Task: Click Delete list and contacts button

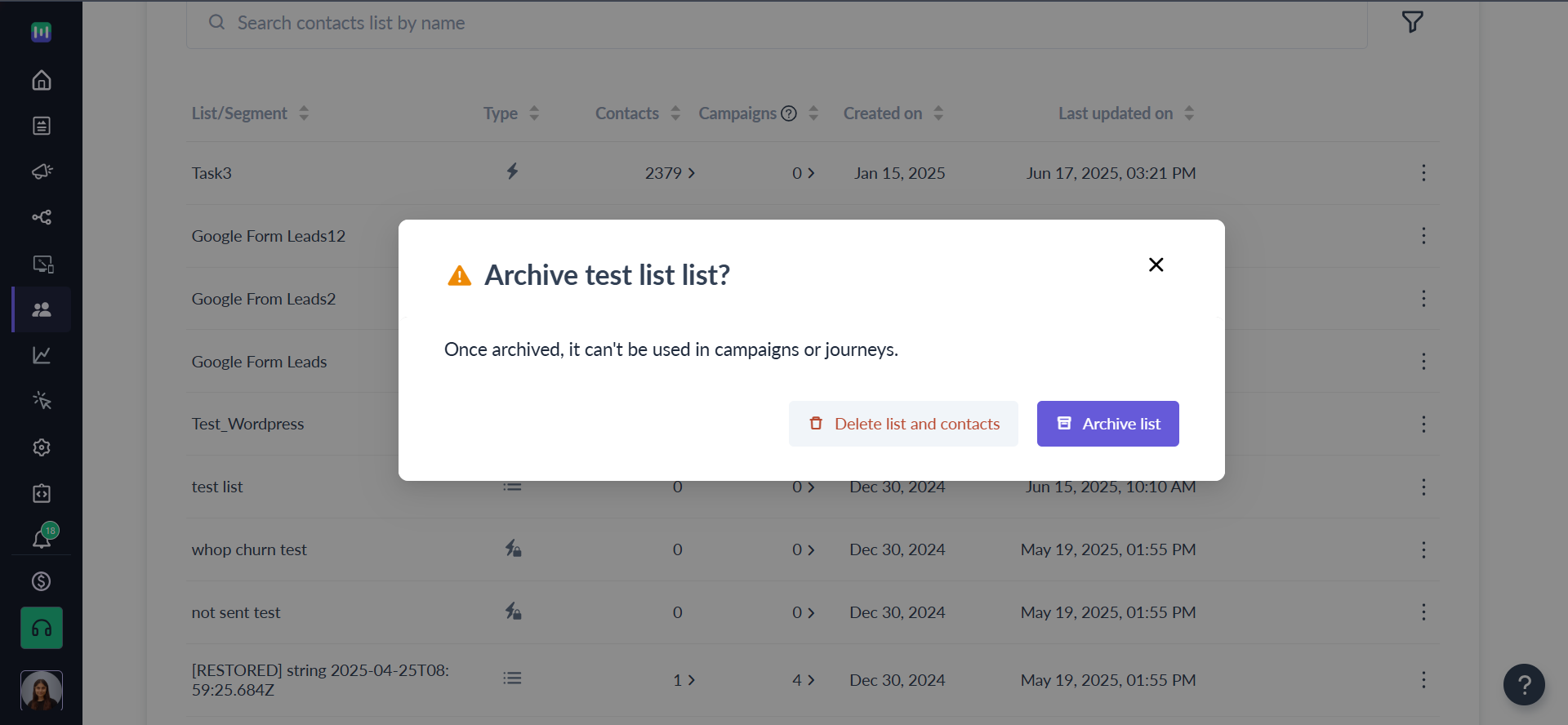Action: [x=903, y=424]
